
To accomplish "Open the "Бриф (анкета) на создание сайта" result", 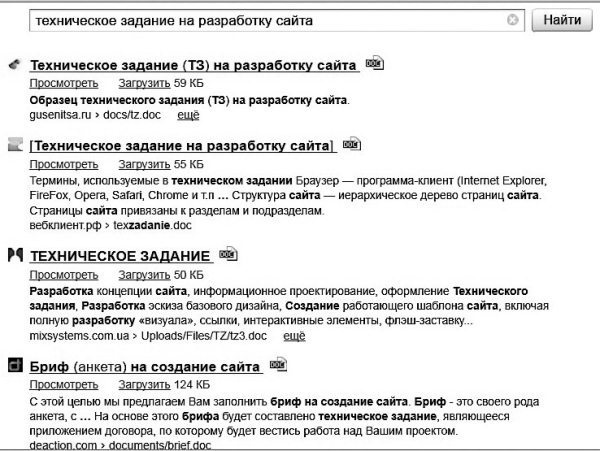I will 146,368.
